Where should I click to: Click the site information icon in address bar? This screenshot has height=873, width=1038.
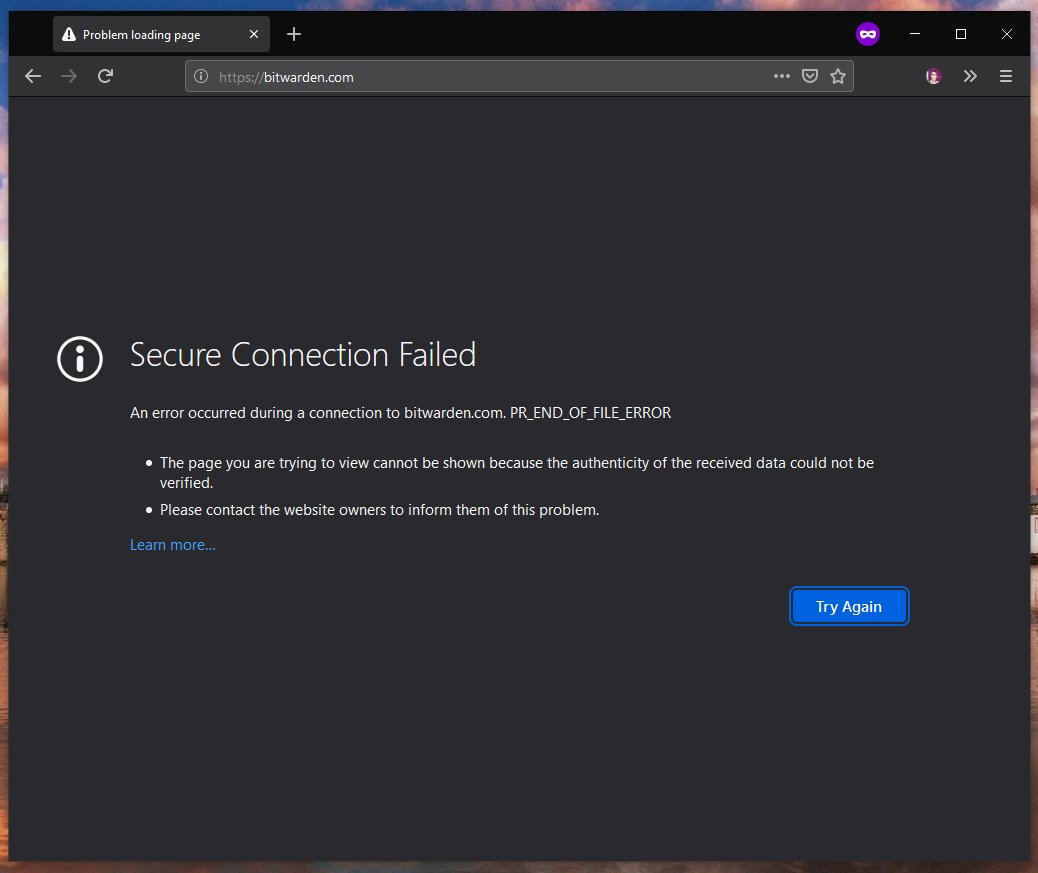pos(201,76)
